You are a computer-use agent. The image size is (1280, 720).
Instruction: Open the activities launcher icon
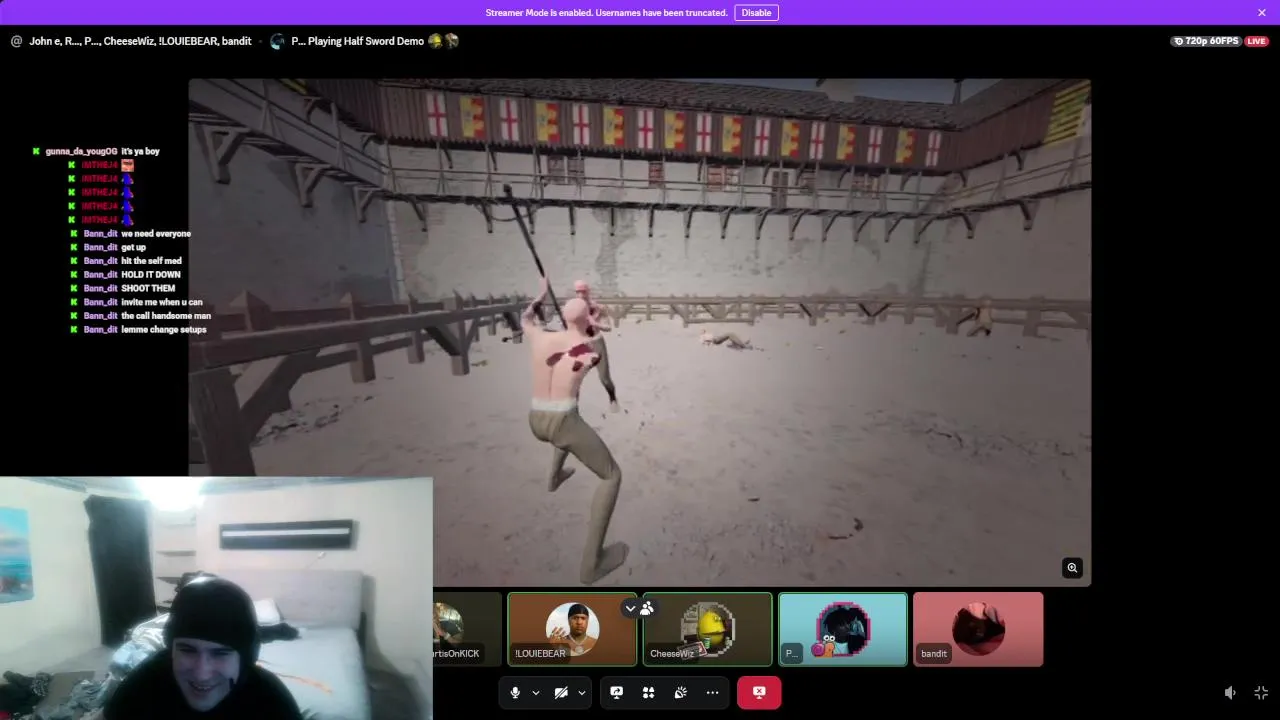pos(648,692)
